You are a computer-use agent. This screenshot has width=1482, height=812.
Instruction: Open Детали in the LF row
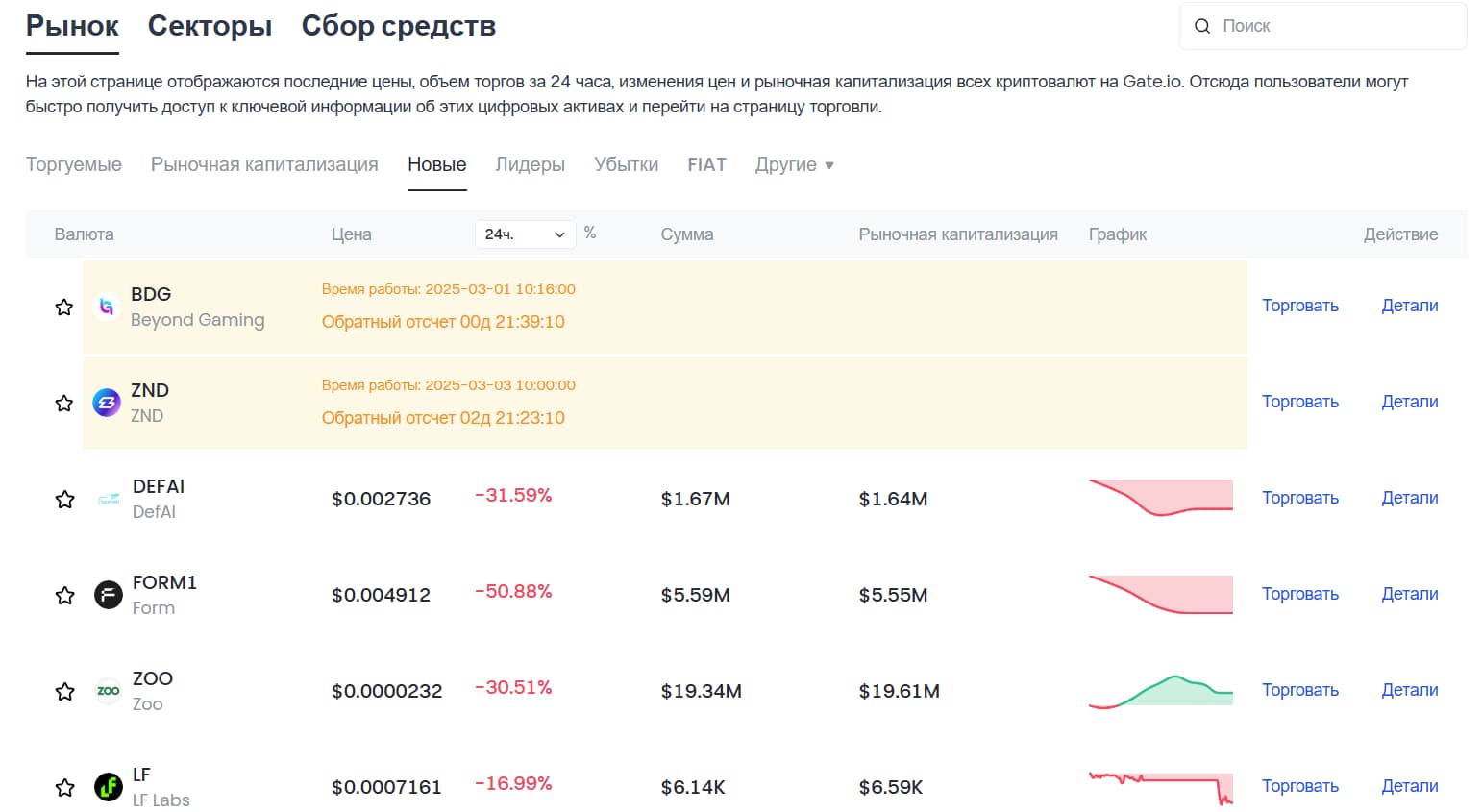coord(1410,786)
